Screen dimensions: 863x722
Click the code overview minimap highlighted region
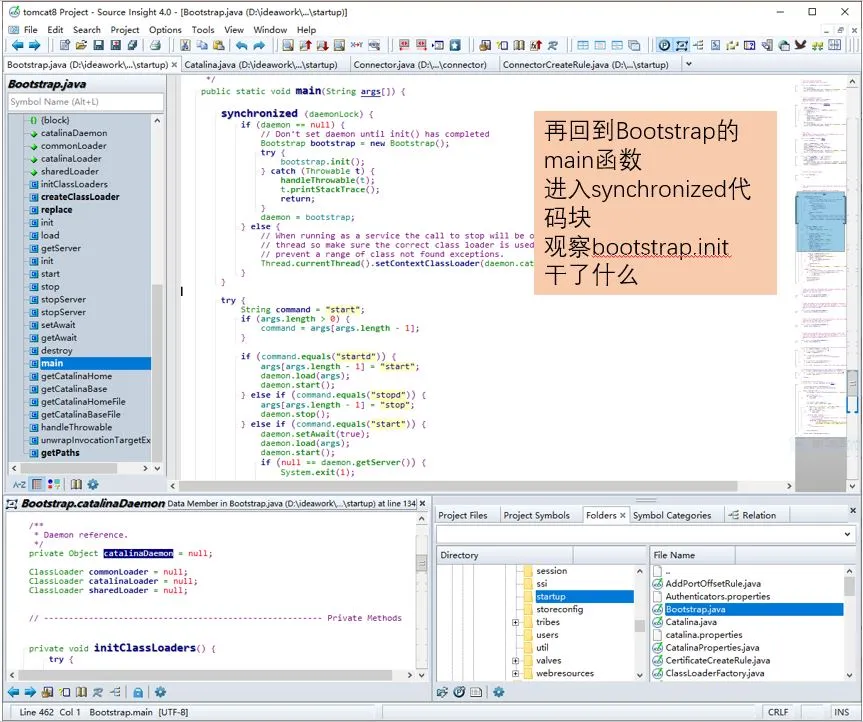(x=820, y=221)
